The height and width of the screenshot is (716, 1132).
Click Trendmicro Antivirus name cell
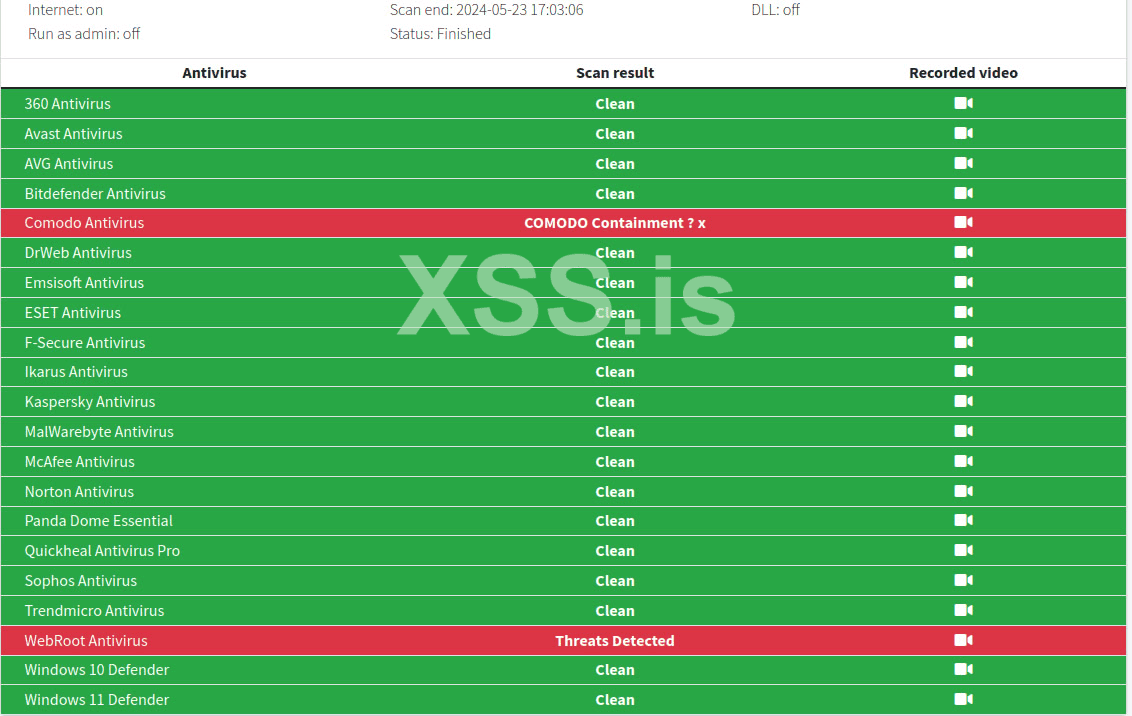[x=95, y=611]
